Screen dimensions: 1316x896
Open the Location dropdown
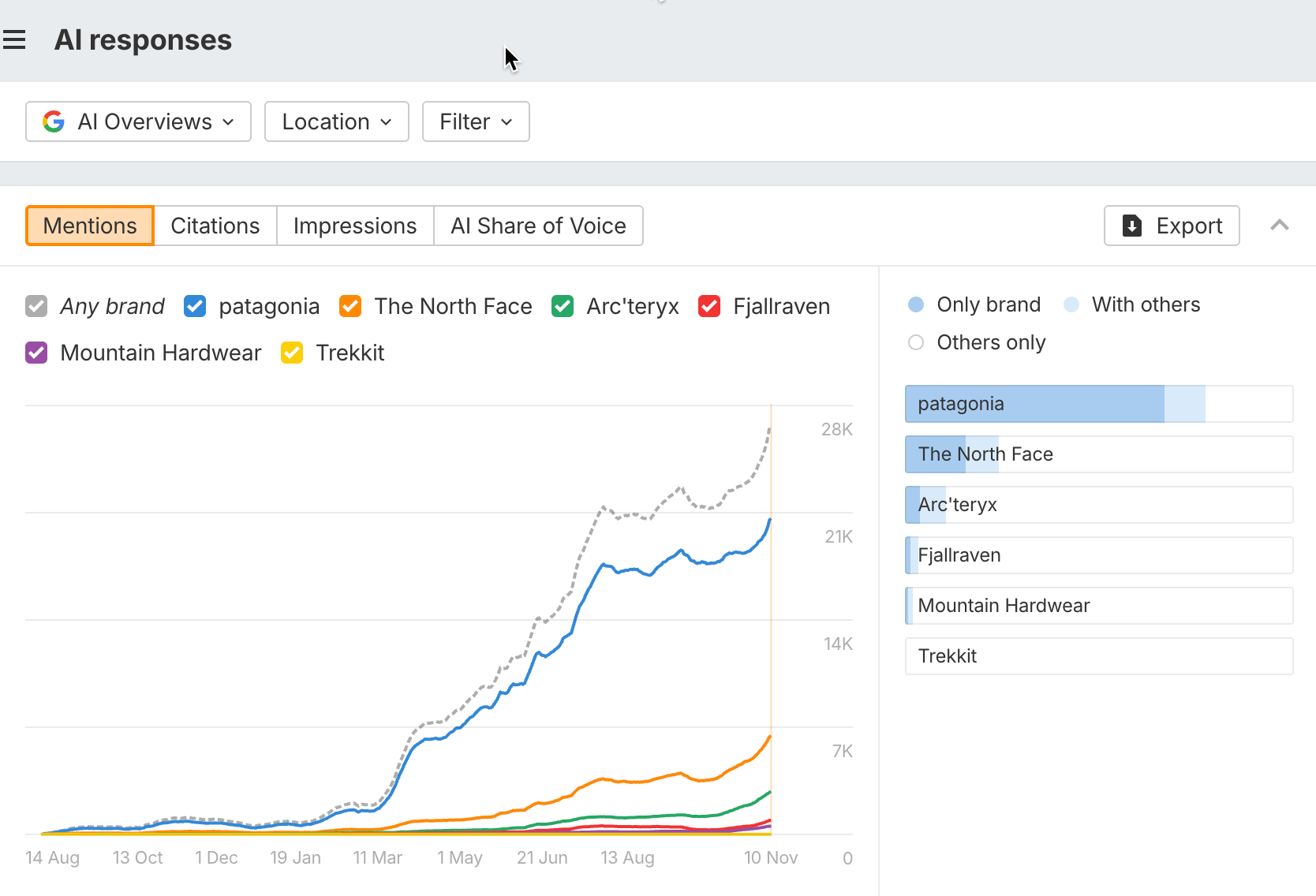(336, 121)
